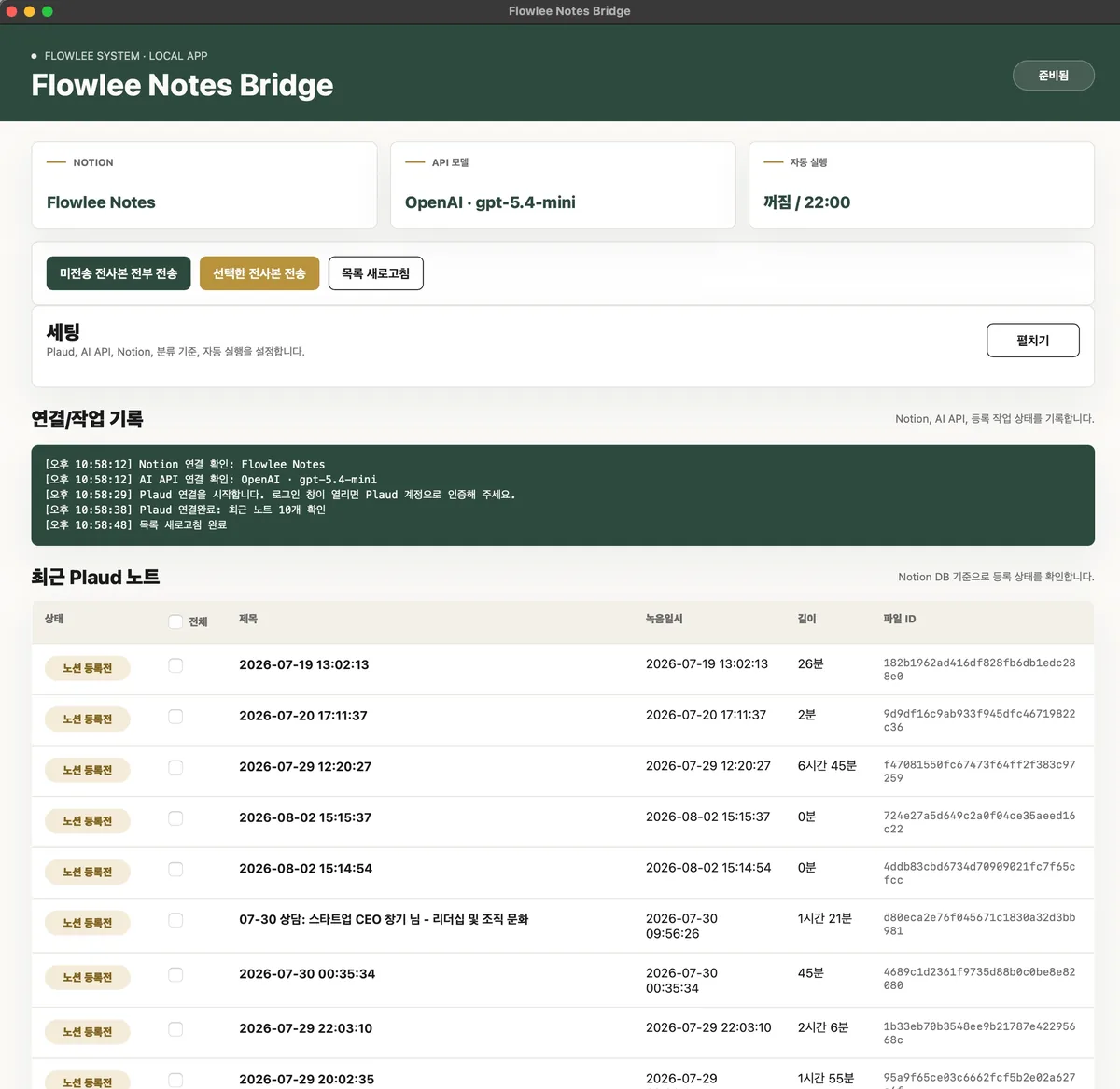The width and height of the screenshot is (1120, 1089).
Task: Click the 2시간 6분 length cell
Action: tap(823, 1027)
